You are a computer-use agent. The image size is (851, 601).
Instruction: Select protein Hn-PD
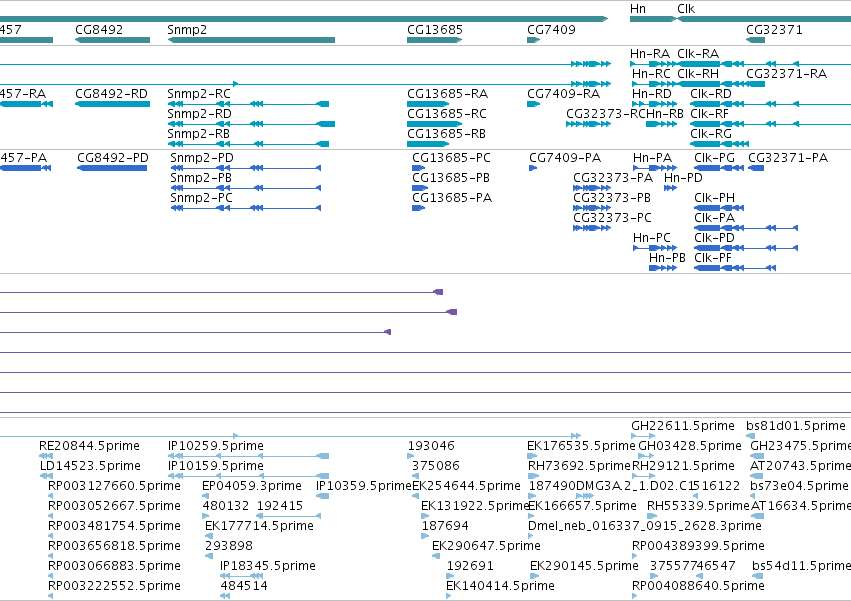[683, 178]
